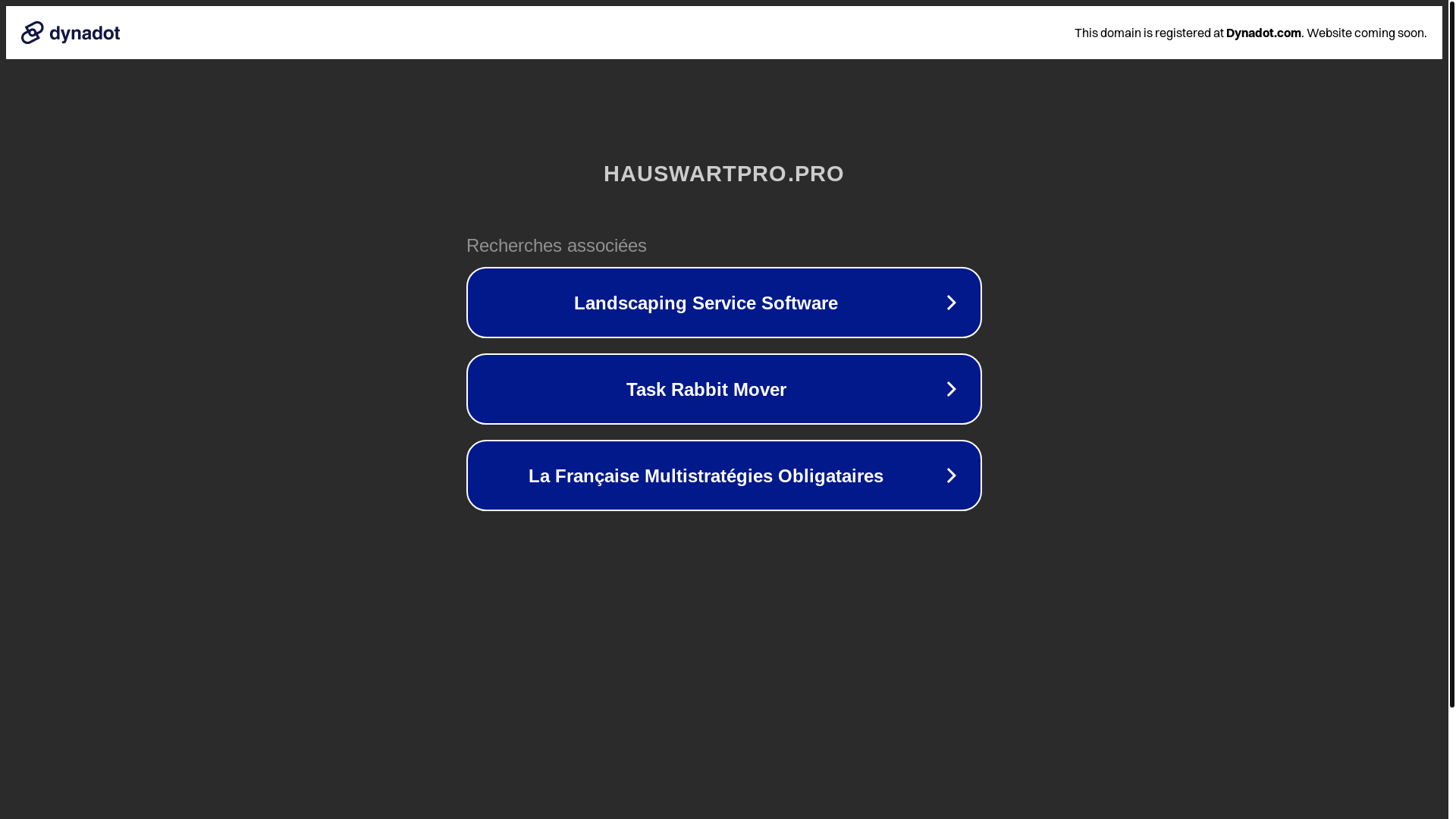
Task: Click the page vertical scrollbar
Action: click(x=1451, y=353)
